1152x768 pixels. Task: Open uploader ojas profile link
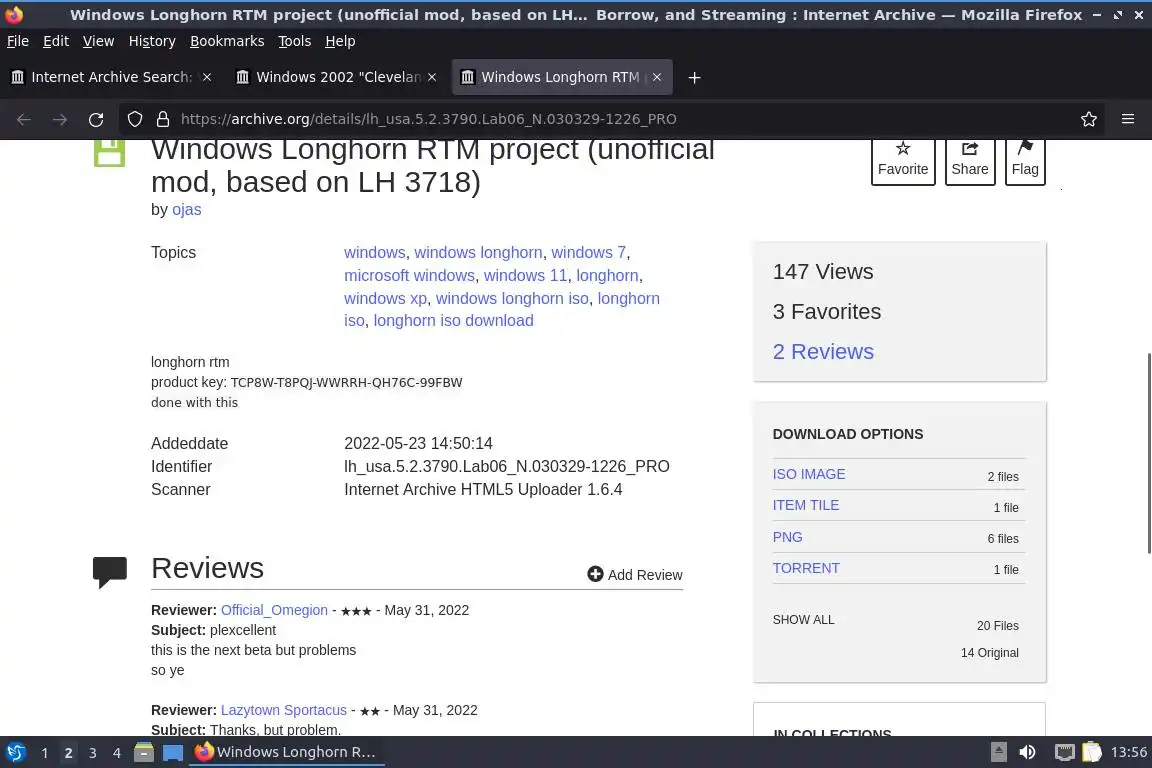tap(187, 209)
